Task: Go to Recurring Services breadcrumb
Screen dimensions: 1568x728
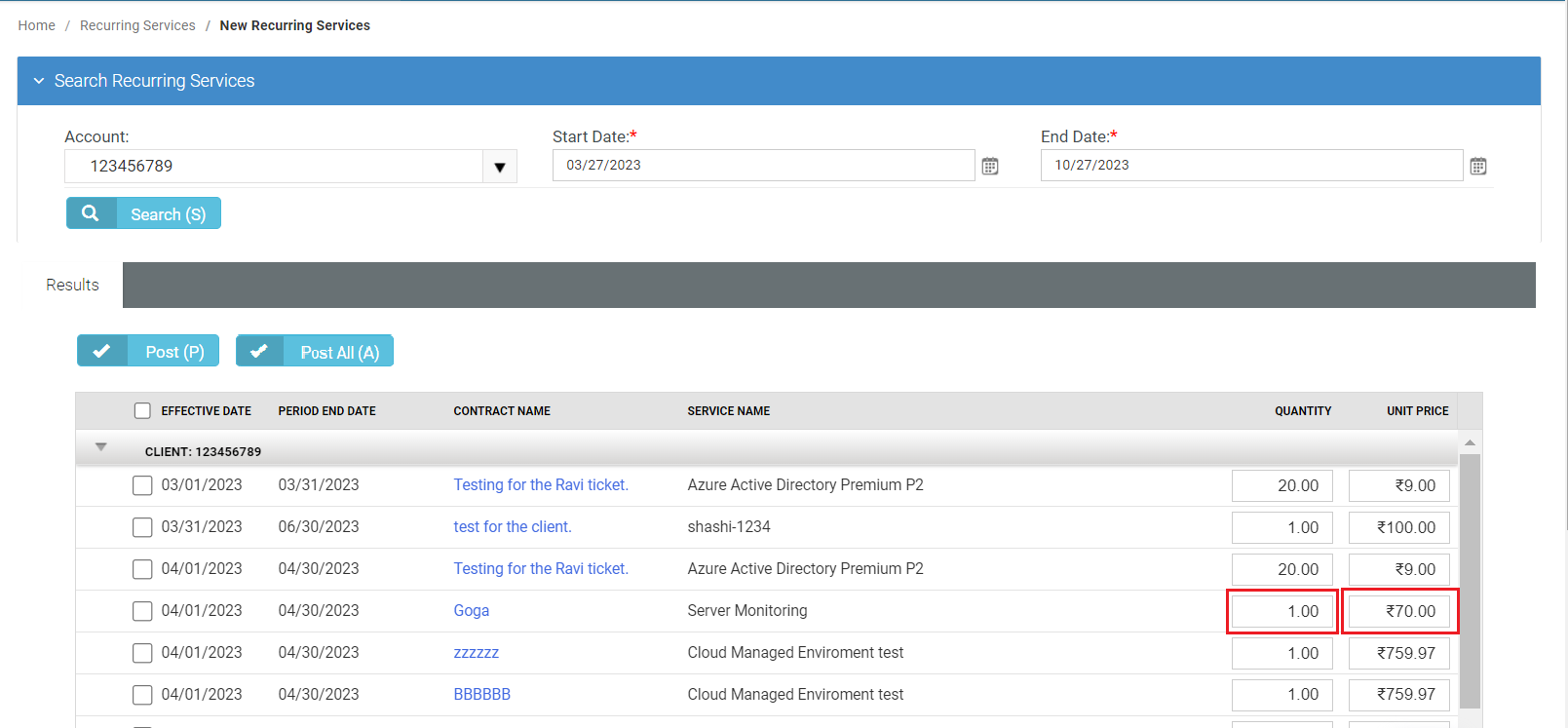Action: tap(137, 25)
